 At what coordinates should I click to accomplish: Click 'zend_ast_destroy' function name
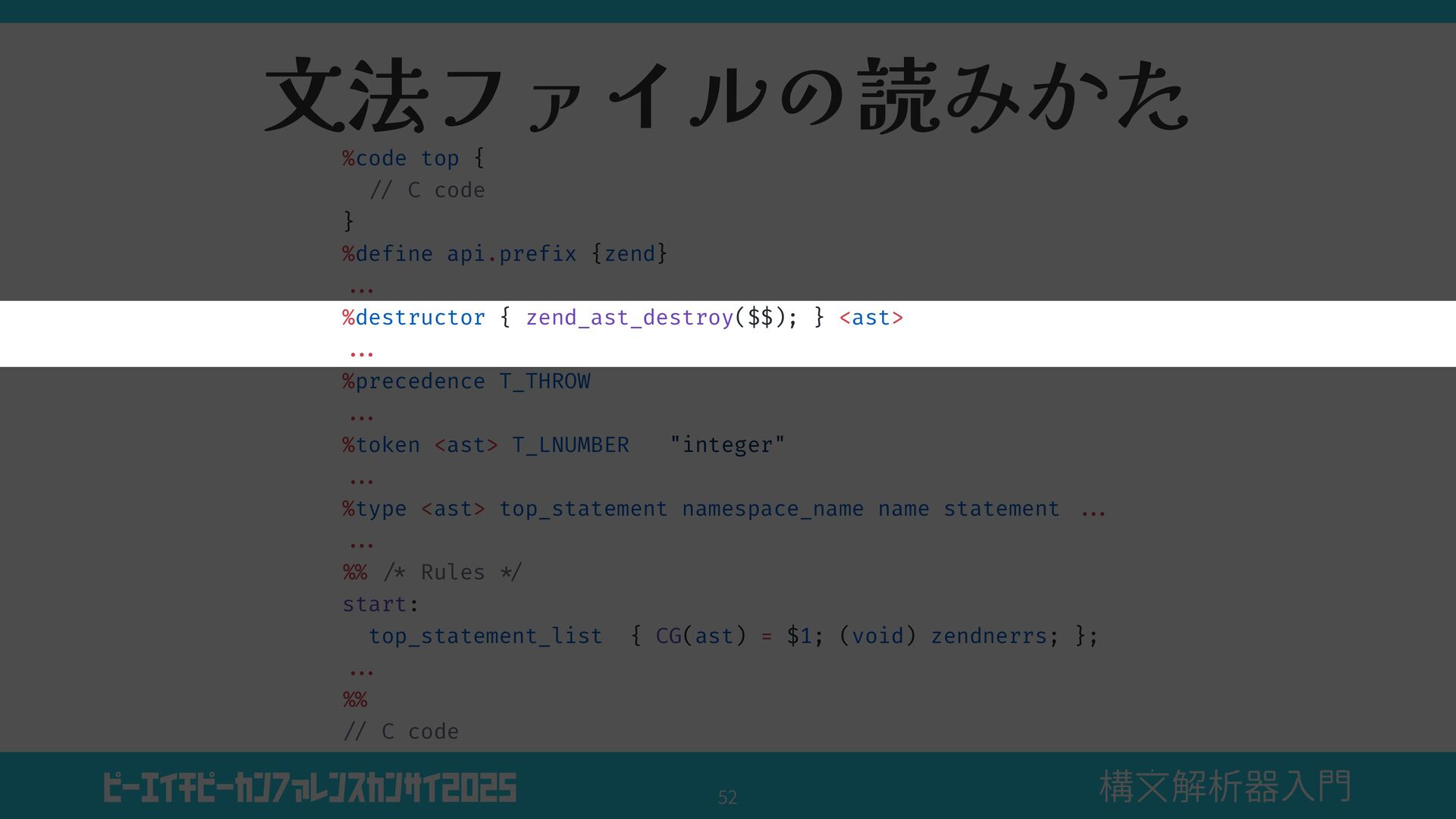(629, 317)
